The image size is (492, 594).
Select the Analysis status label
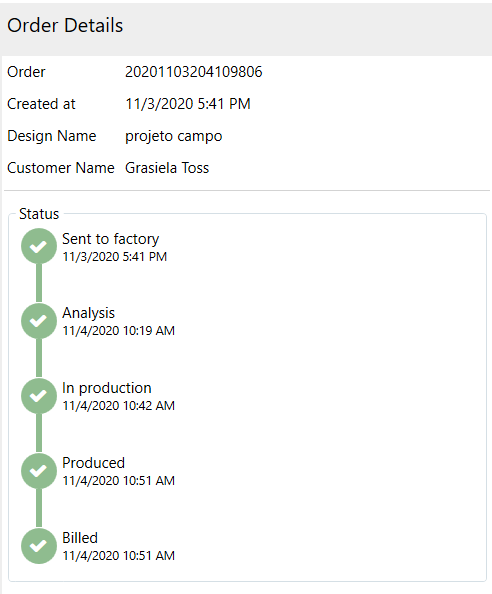88,313
